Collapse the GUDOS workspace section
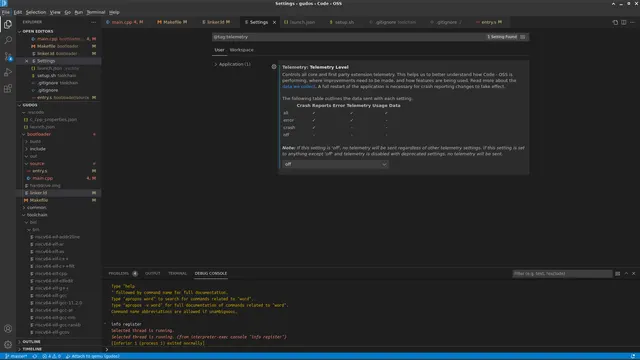Screen dimensions: 640x360 pyautogui.click(x=30, y=105)
